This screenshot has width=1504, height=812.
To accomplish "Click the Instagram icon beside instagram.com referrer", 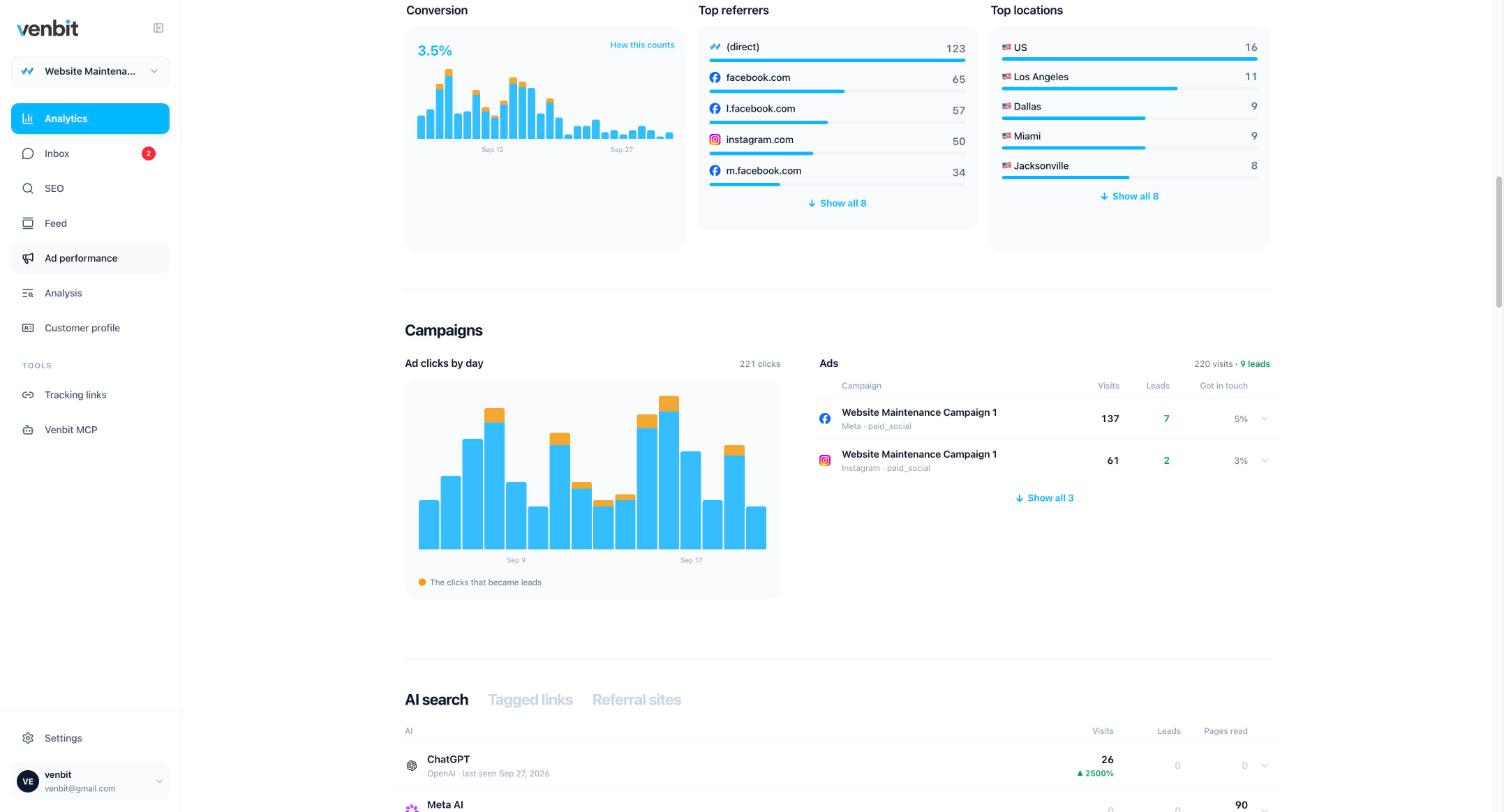I will point(715,140).
